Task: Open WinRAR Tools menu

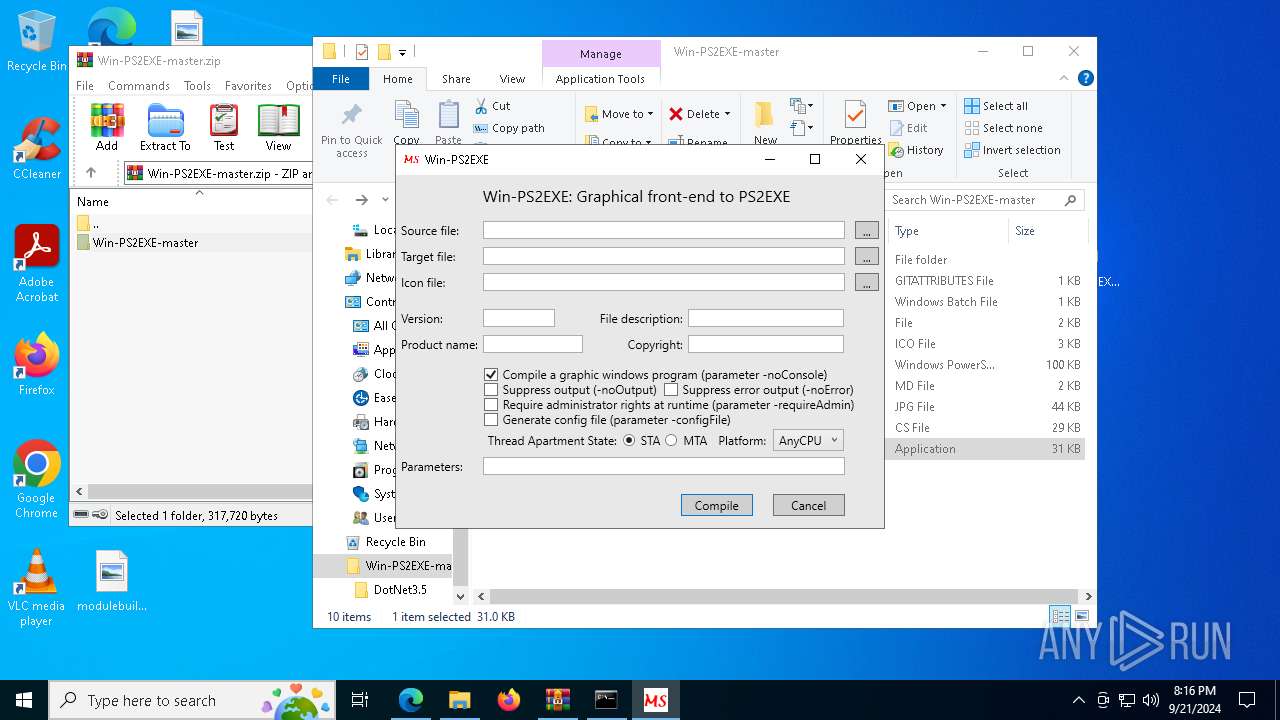Action: pyautogui.click(x=197, y=86)
